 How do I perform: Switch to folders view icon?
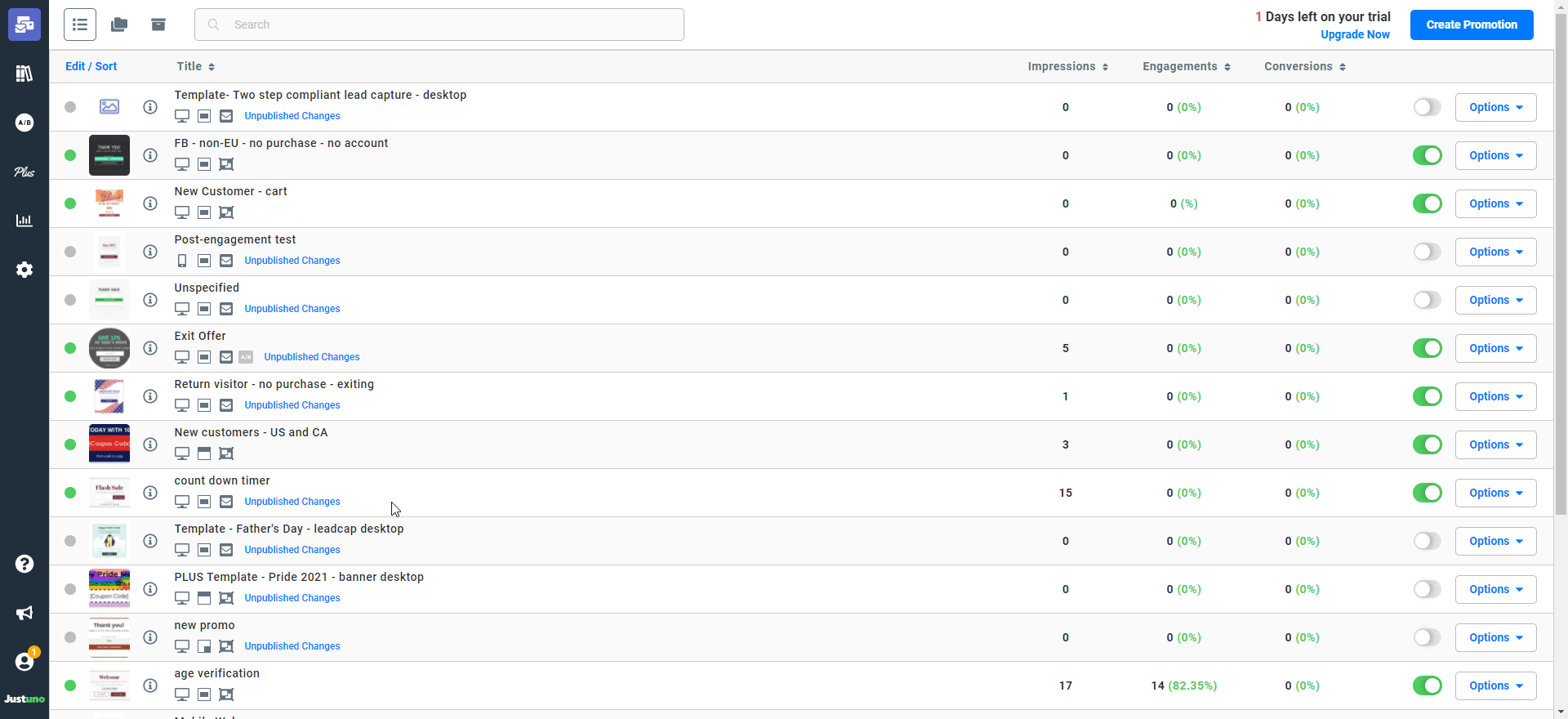pyautogui.click(x=119, y=25)
